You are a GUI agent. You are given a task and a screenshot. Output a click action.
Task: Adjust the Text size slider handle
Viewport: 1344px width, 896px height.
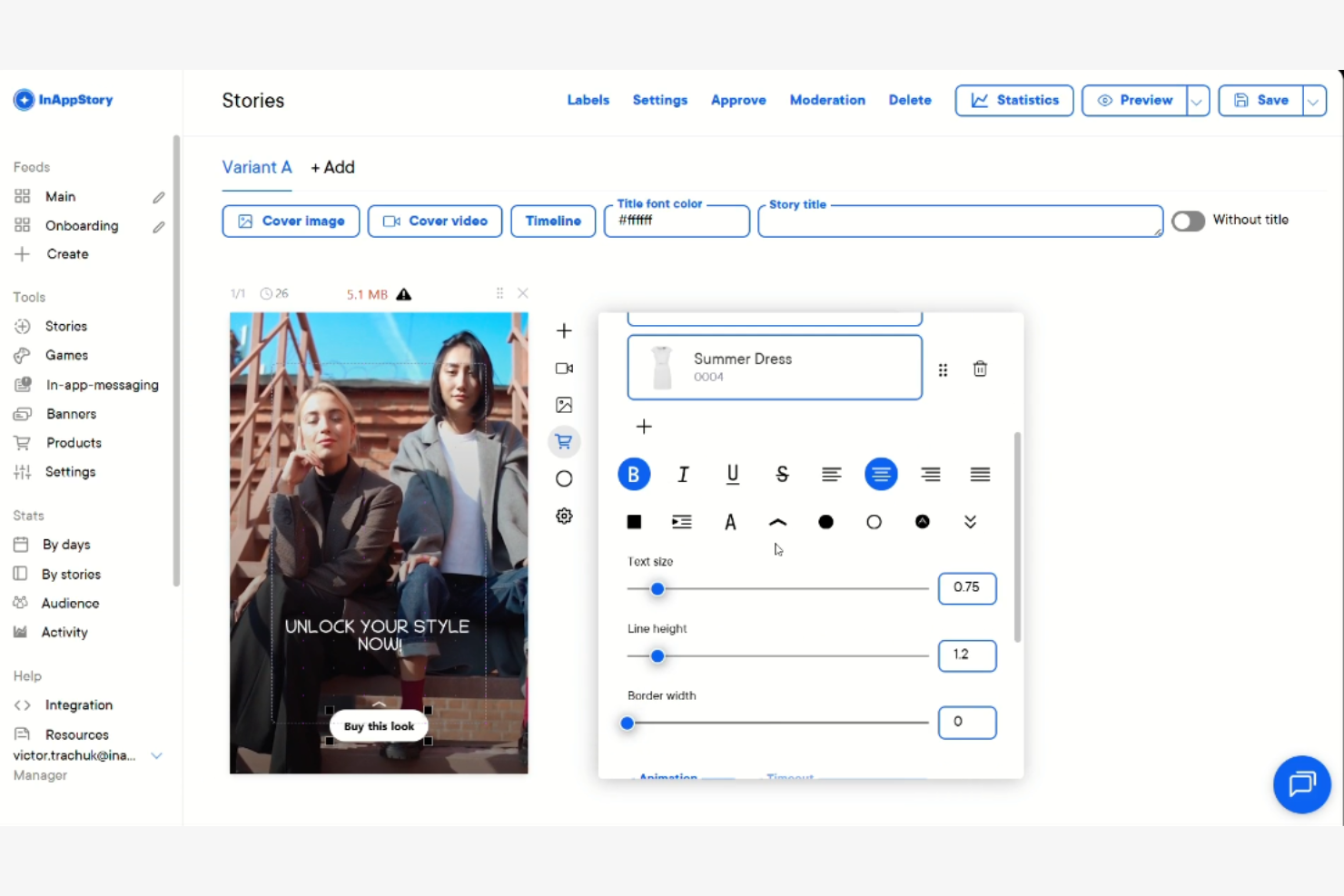[657, 588]
